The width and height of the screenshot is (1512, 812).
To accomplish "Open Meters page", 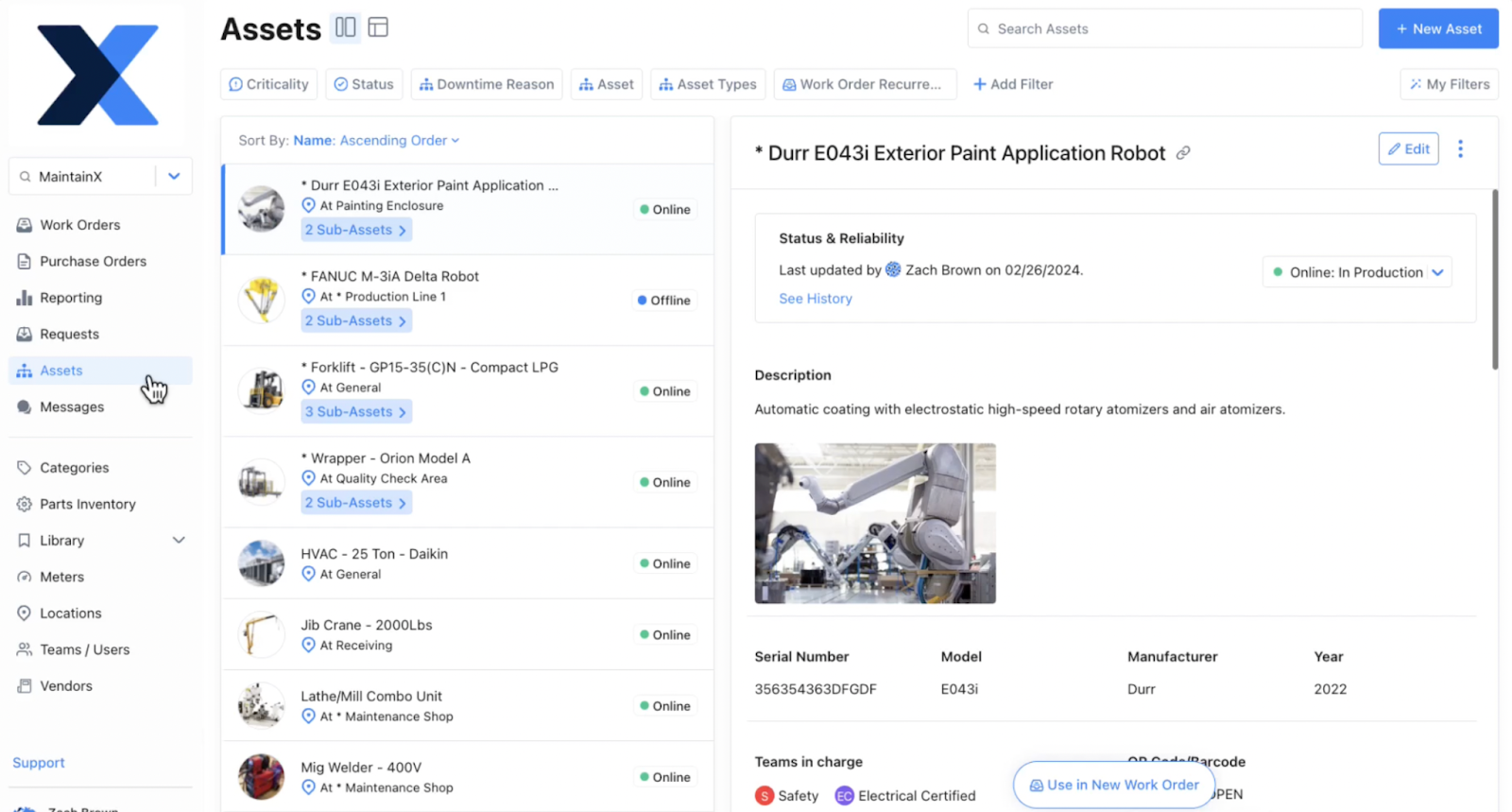I will pyautogui.click(x=100, y=577).
